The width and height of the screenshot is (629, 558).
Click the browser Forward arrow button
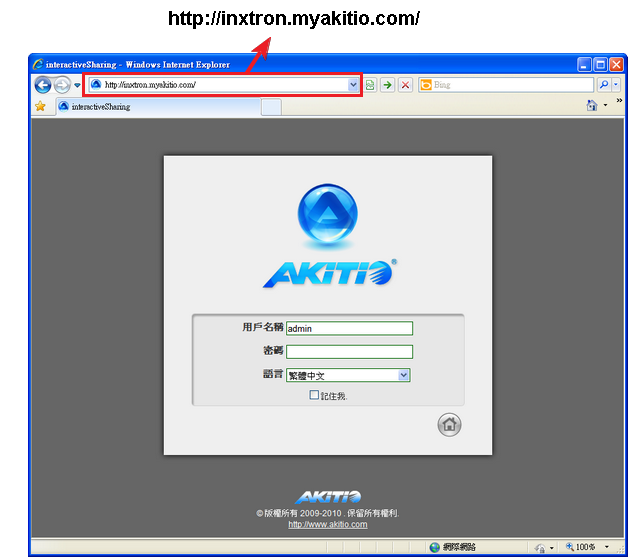(62, 85)
